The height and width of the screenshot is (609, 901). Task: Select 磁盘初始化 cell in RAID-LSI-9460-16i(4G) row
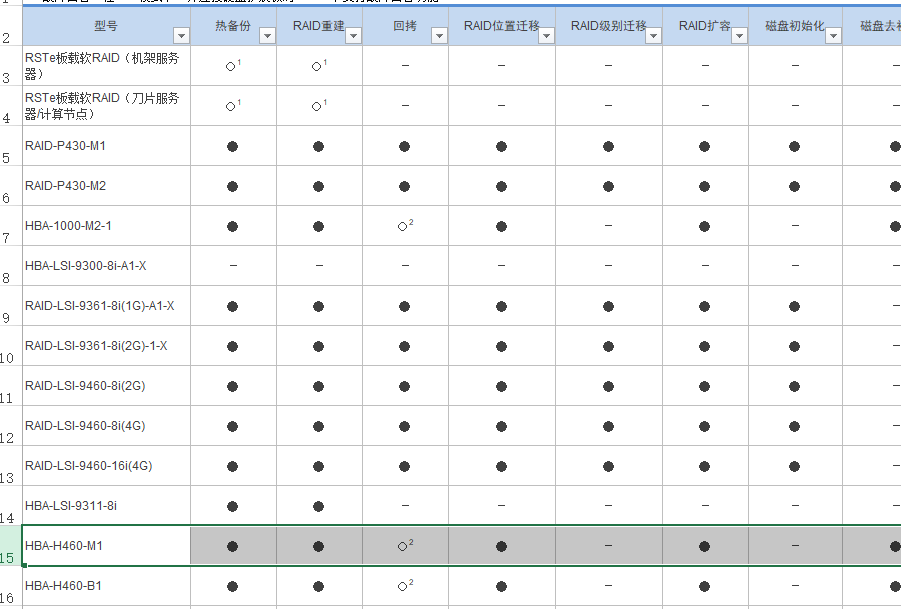795,466
